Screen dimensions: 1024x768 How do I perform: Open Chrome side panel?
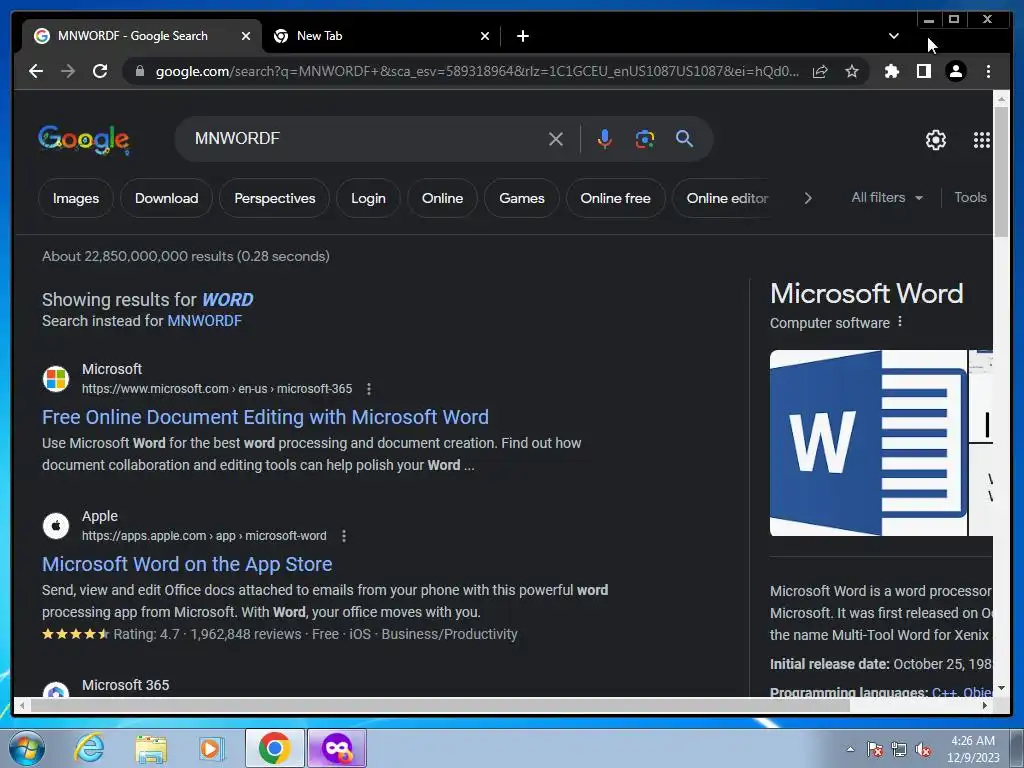(923, 71)
